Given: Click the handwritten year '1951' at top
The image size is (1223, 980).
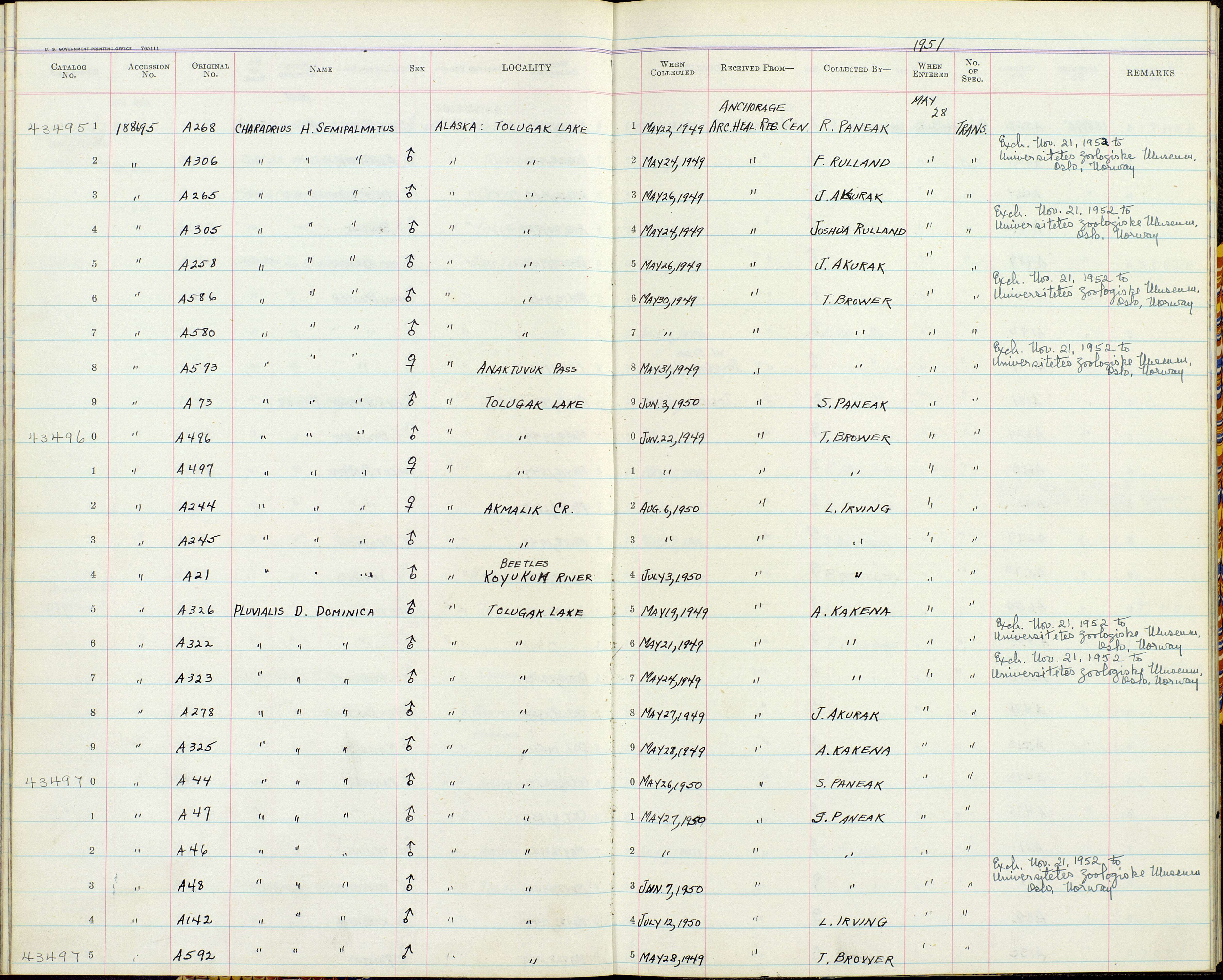Looking at the screenshot, I should pos(928,45).
